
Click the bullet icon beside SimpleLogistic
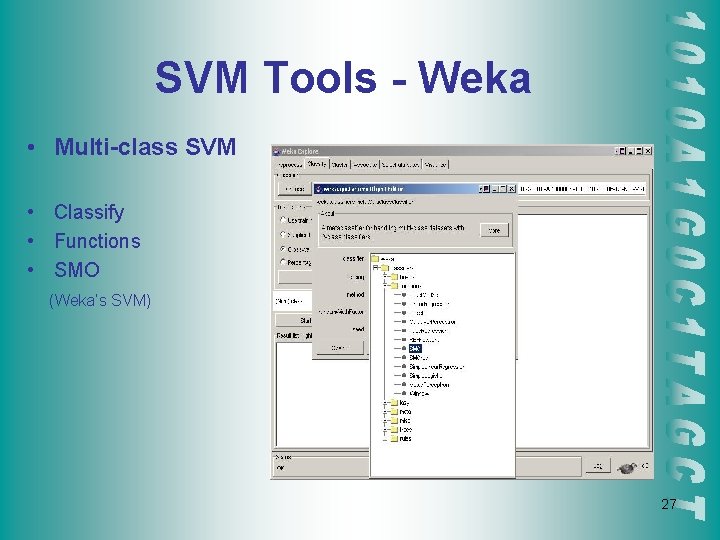tap(404, 376)
